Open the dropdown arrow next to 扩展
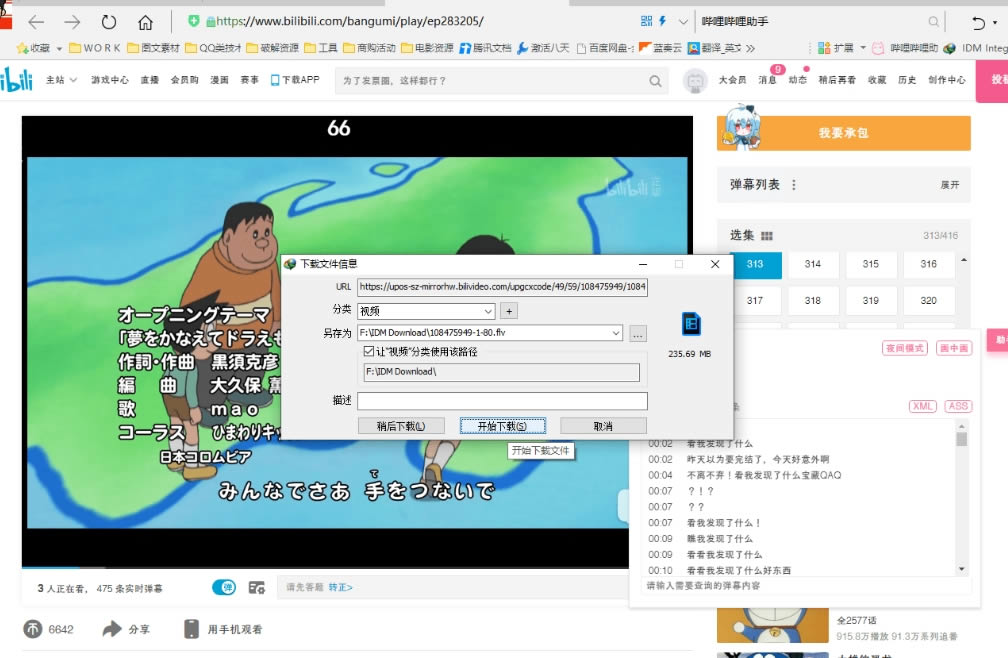 click(863, 48)
